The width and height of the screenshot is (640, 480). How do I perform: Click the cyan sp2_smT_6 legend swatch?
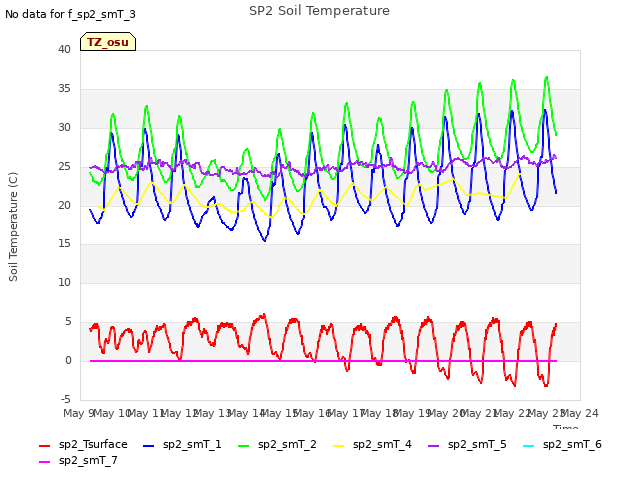528,446
